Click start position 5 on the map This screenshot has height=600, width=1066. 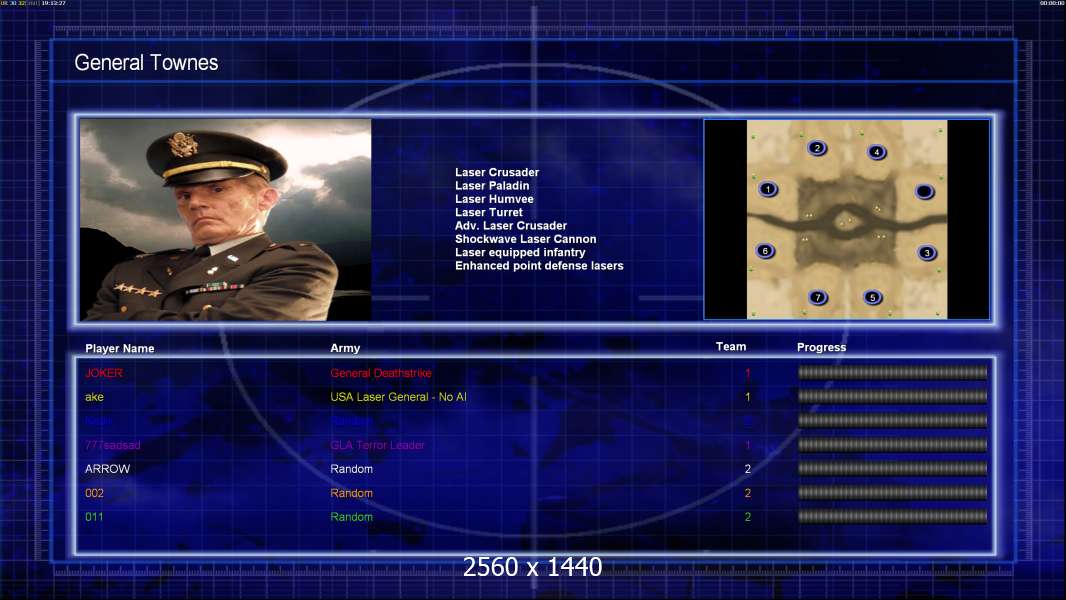[873, 297]
